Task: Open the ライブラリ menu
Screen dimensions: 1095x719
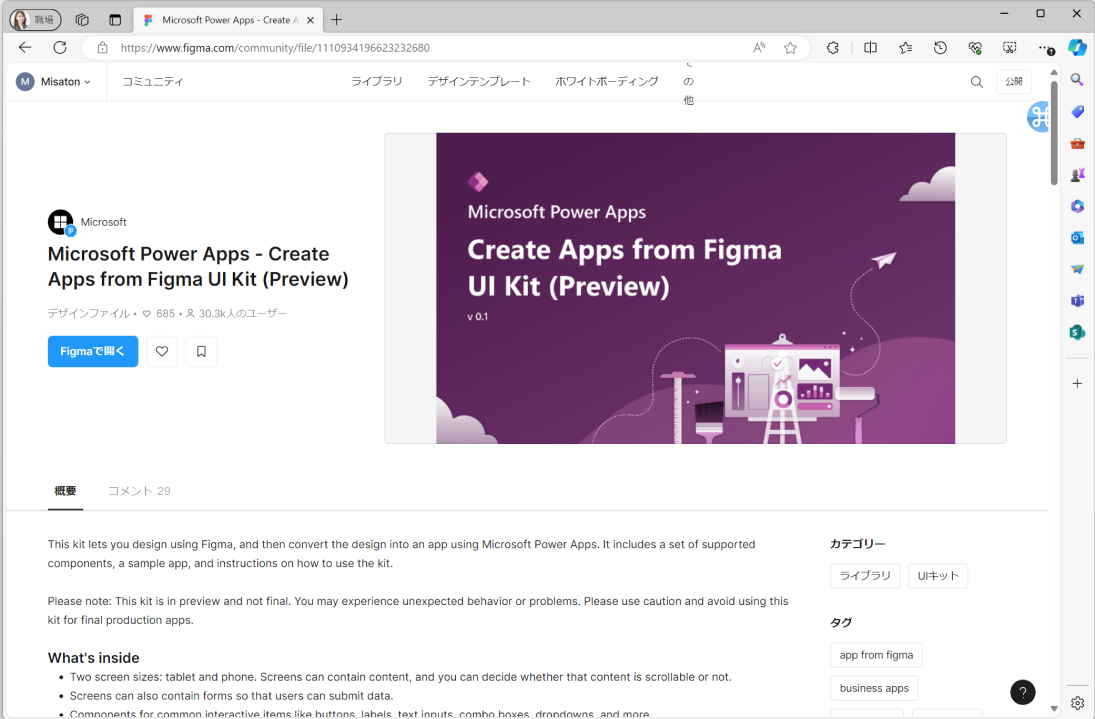Action: 377,82
